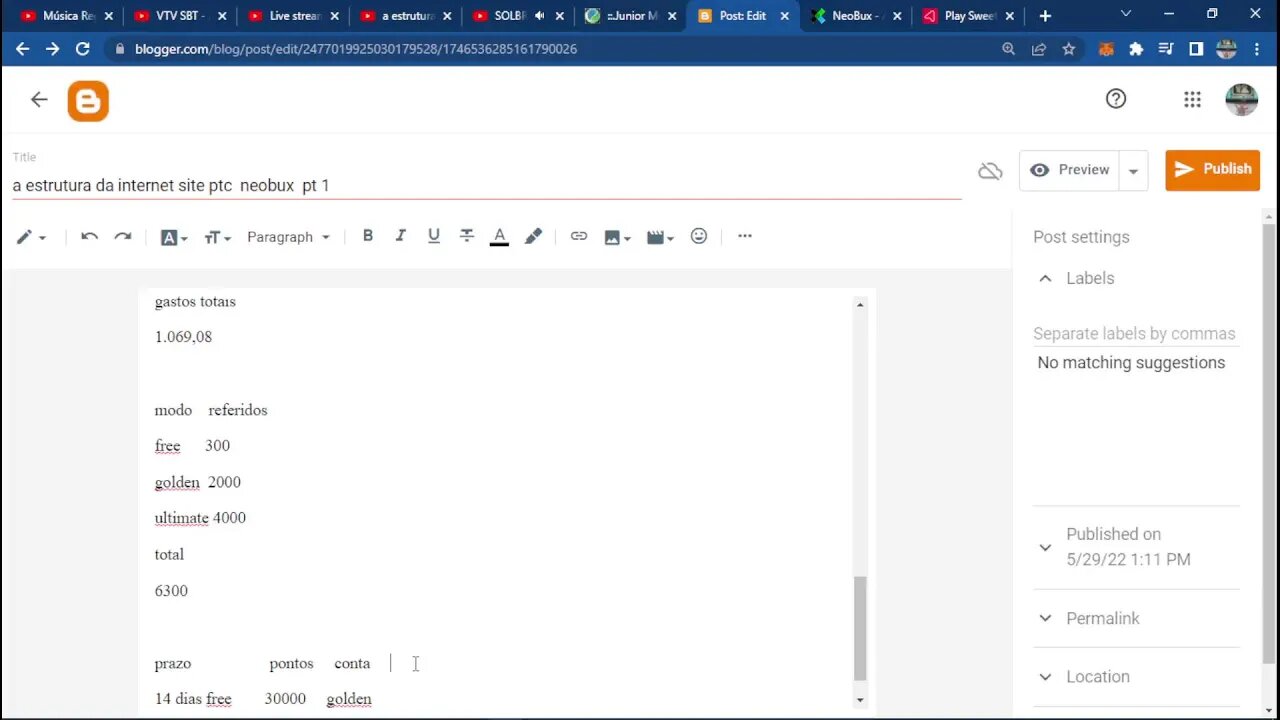Click the value '6300' in editor

pyautogui.click(x=171, y=591)
